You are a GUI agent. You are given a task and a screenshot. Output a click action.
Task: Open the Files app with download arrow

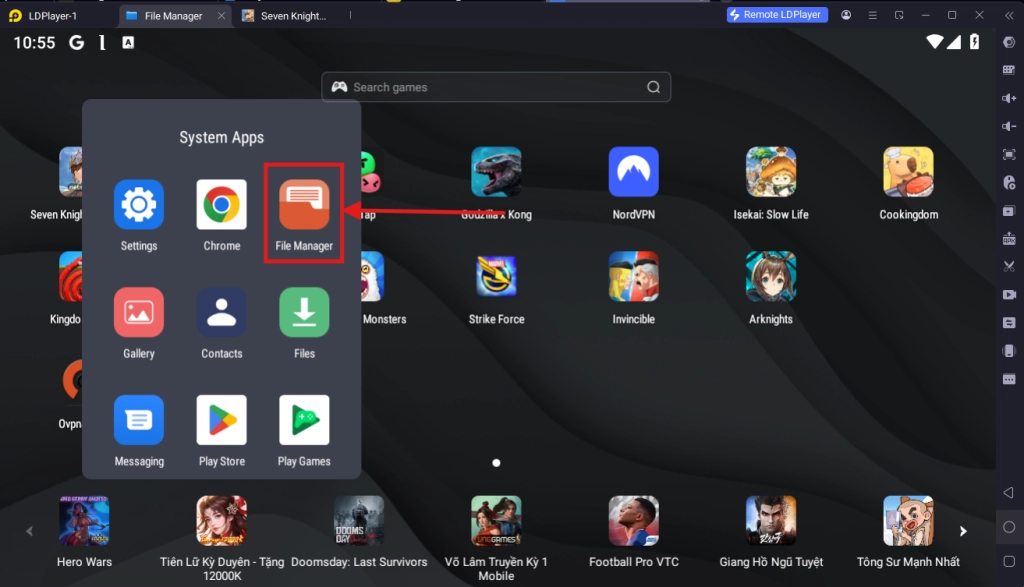304,312
